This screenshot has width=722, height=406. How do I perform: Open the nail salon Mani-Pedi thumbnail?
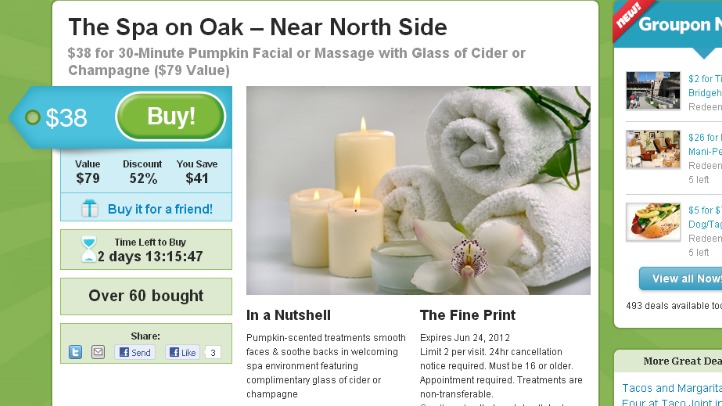pos(653,149)
